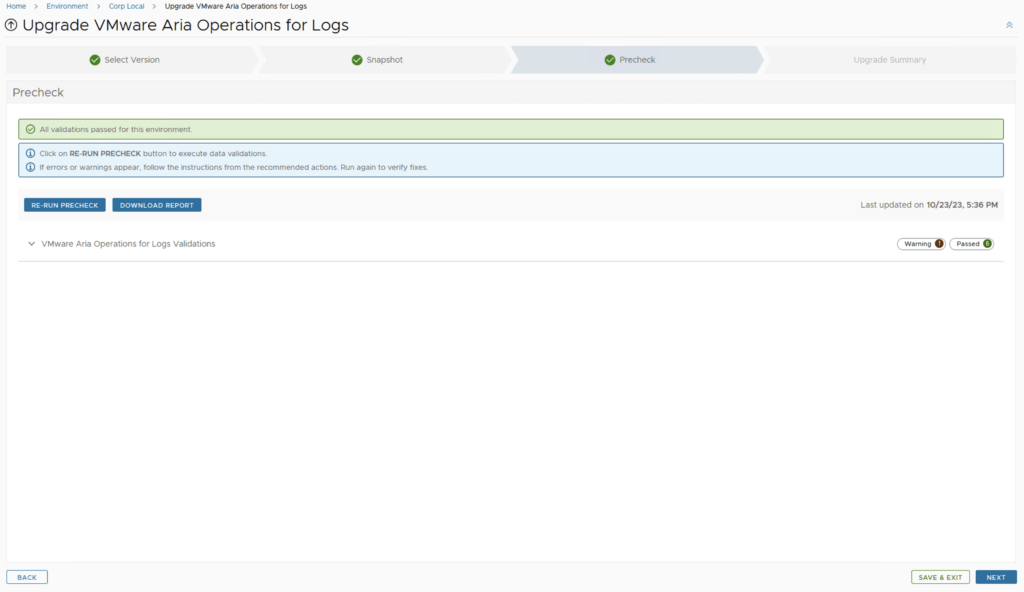Click the BACK button
This screenshot has width=1024, height=592.
pyautogui.click(x=27, y=578)
